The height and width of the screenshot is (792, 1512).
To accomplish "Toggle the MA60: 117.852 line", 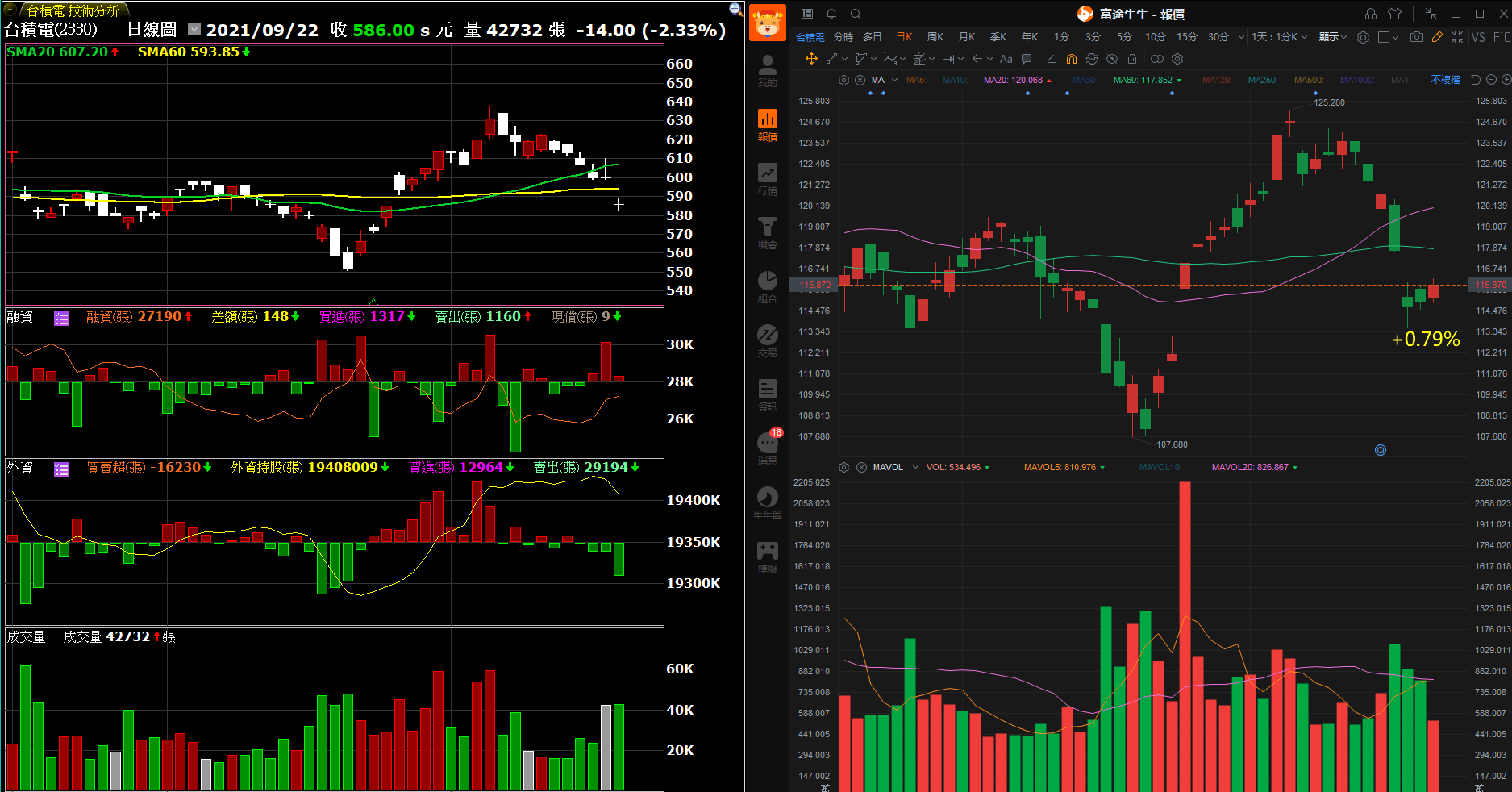I will (1143, 80).
